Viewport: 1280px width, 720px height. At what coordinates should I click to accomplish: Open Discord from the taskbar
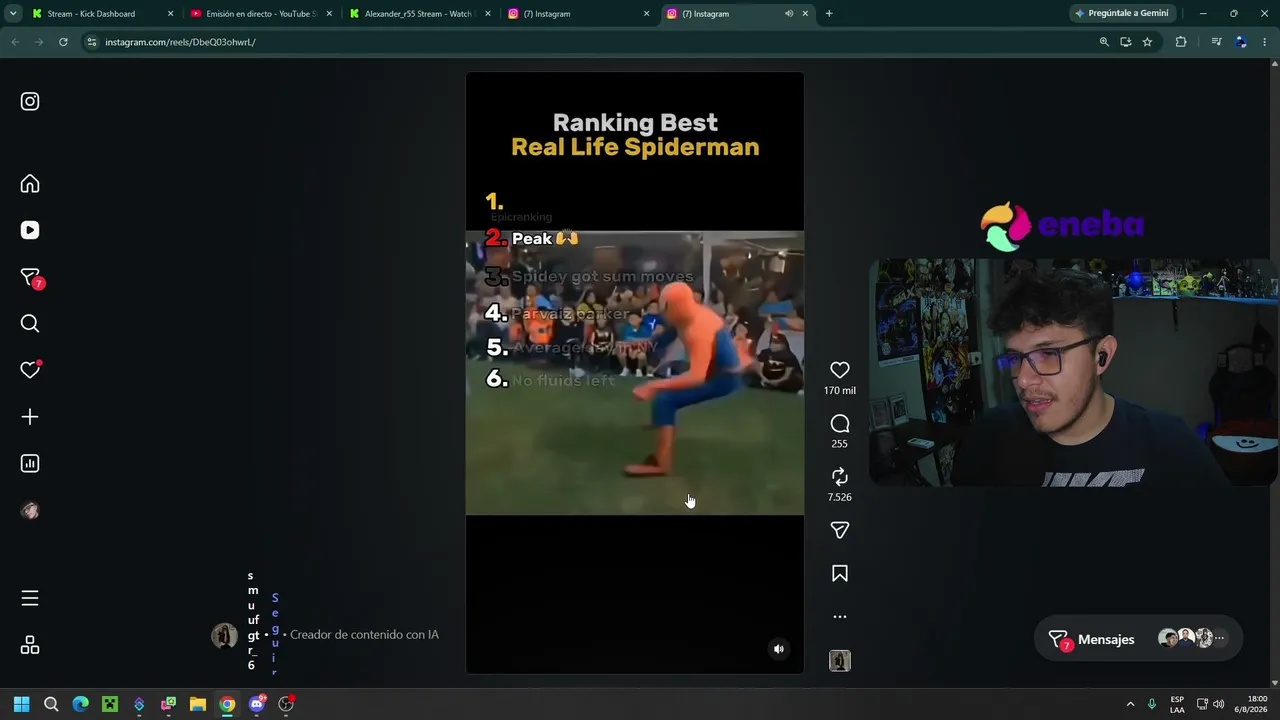pos(257,704)
